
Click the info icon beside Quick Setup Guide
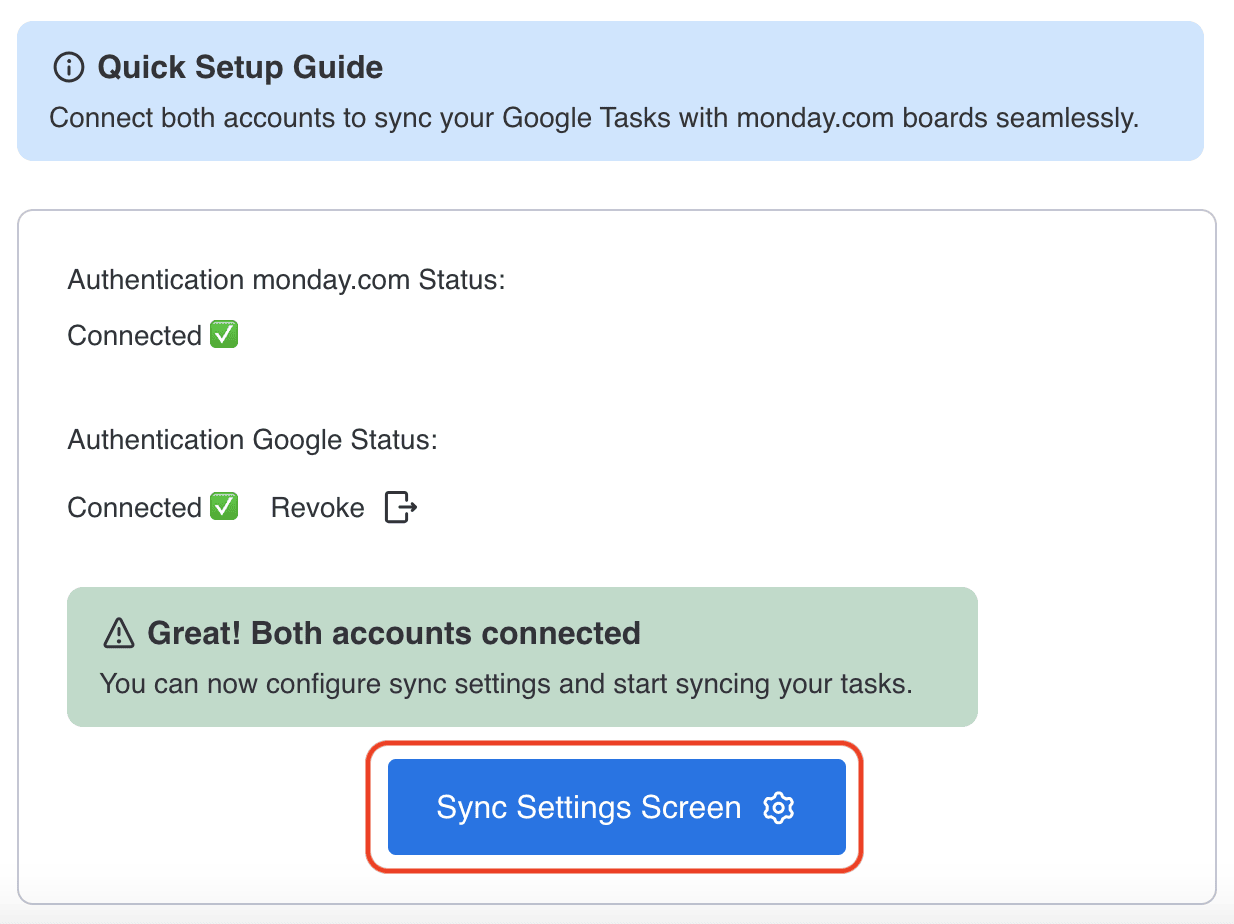pos(68,68)
